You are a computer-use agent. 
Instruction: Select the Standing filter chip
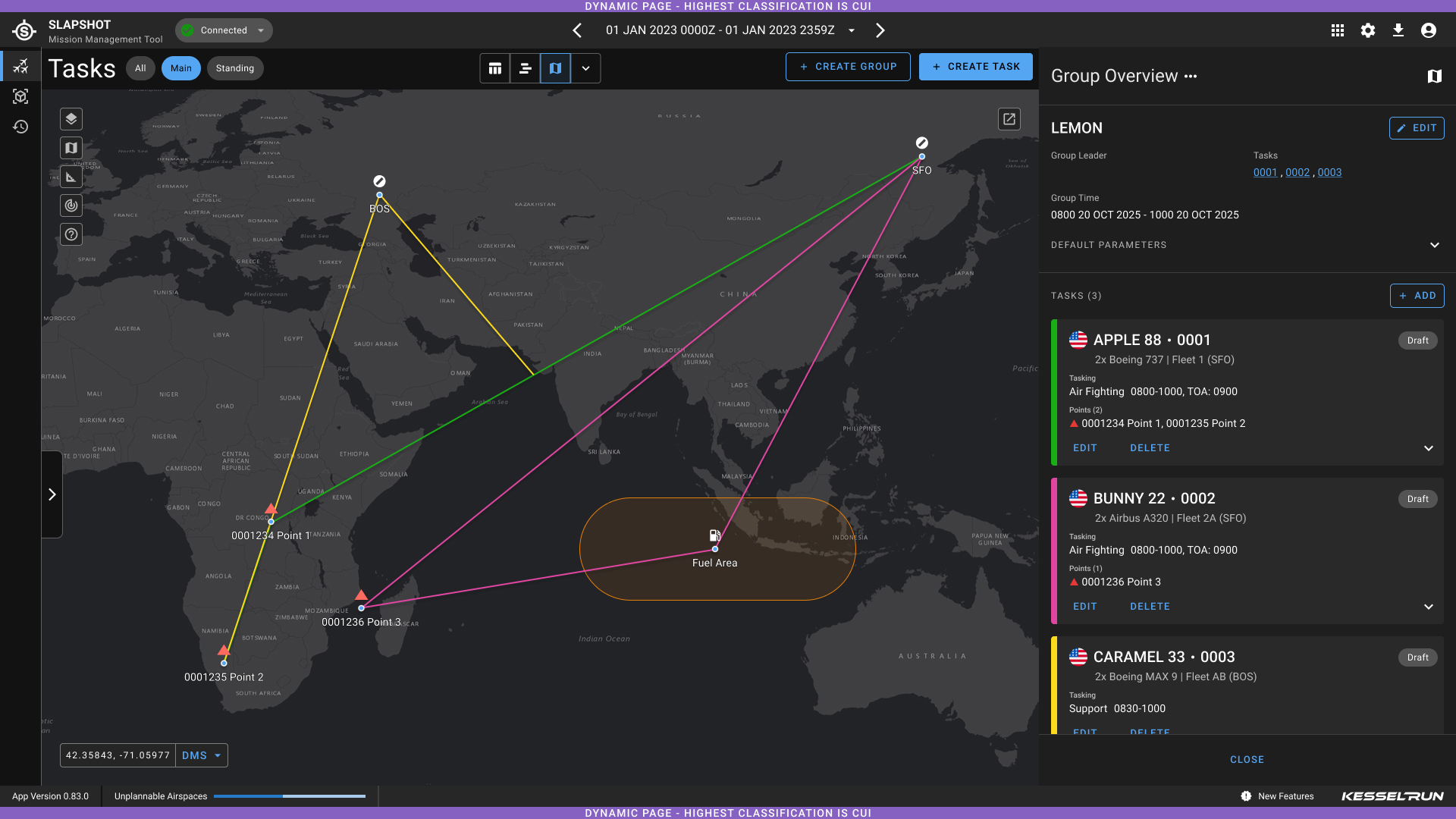pos(235,68)
